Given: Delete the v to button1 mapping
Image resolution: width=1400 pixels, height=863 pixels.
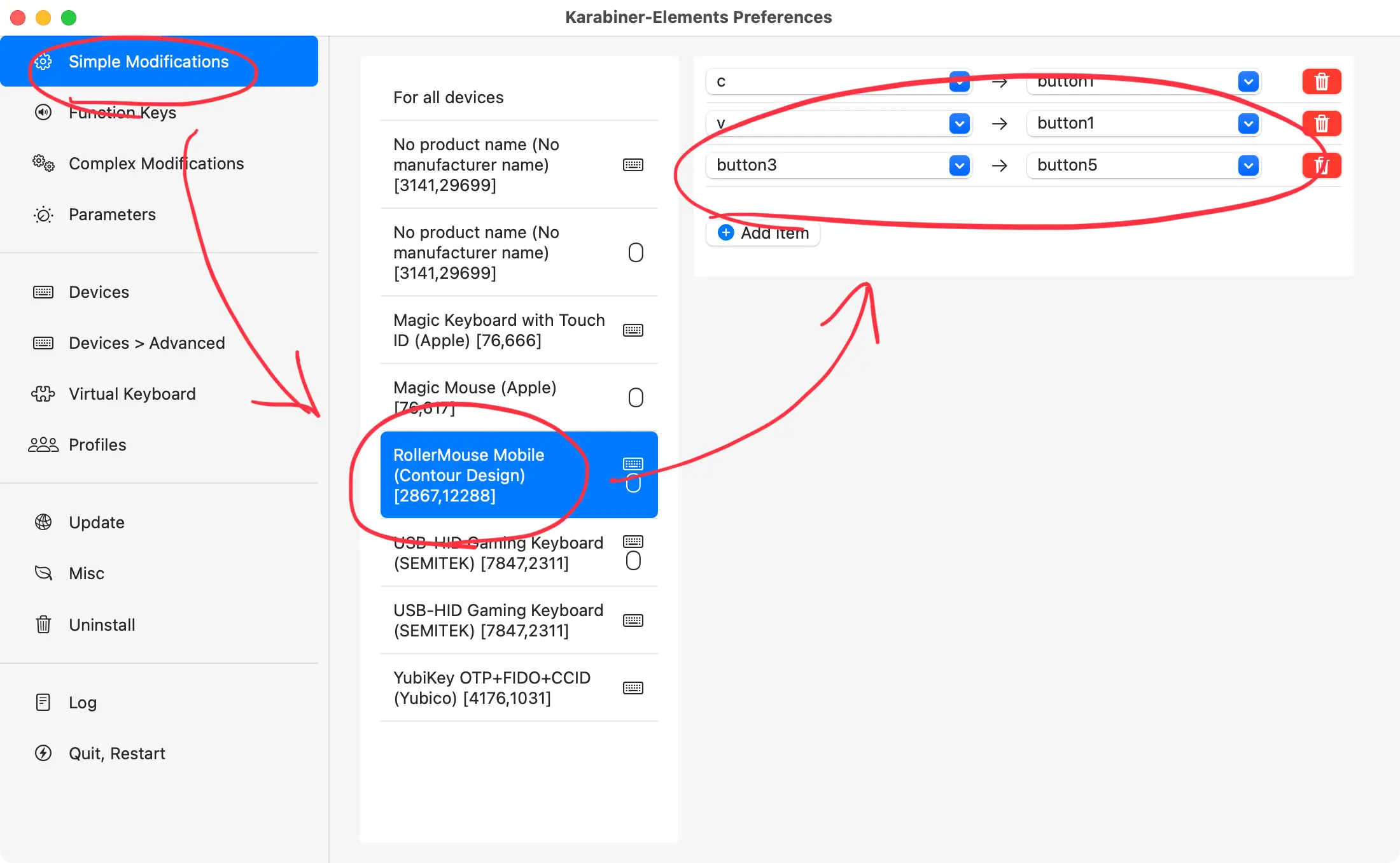Looking at the screenshot, I should pos(1321,123).
